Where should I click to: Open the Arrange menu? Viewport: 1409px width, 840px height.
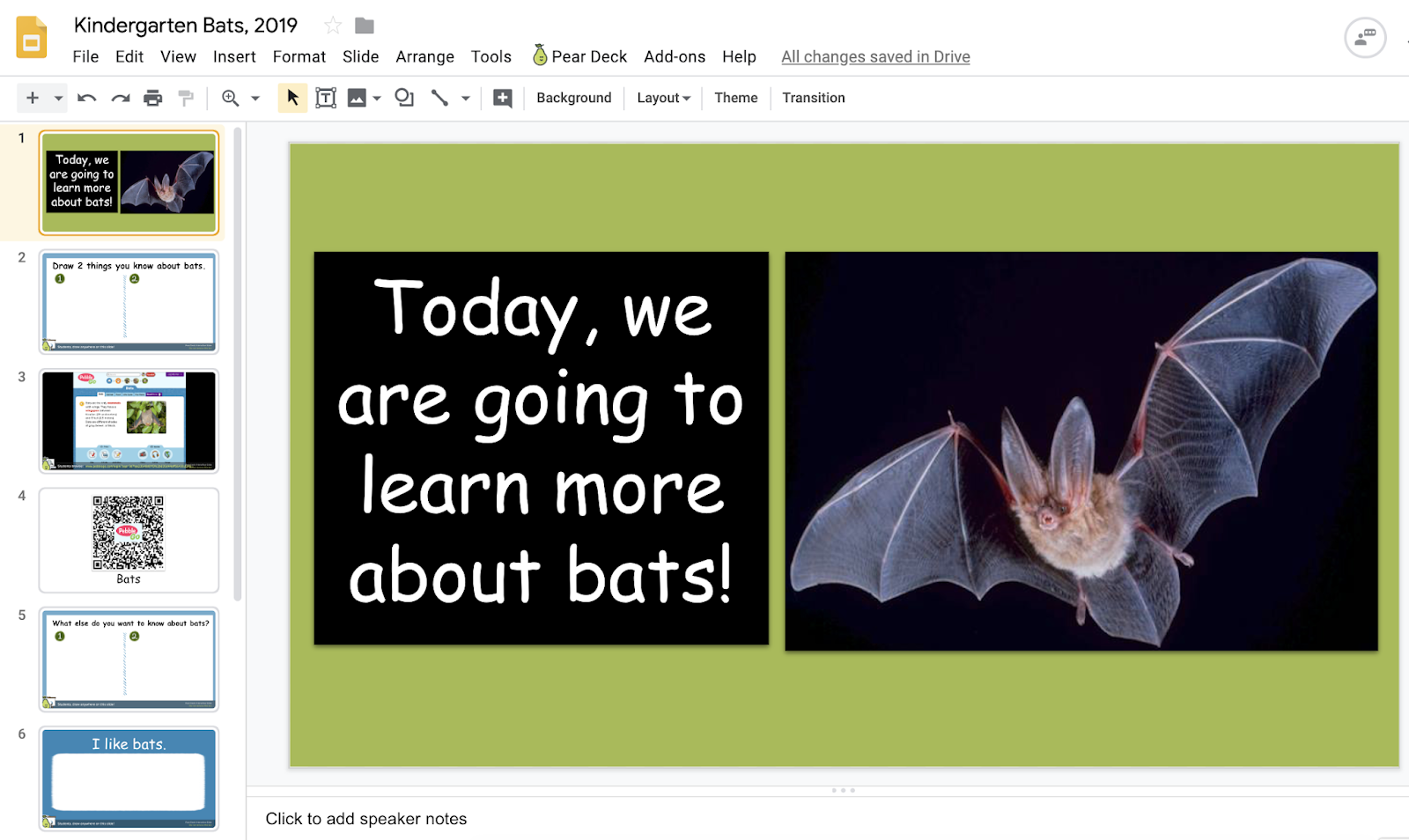pos(425,56)
